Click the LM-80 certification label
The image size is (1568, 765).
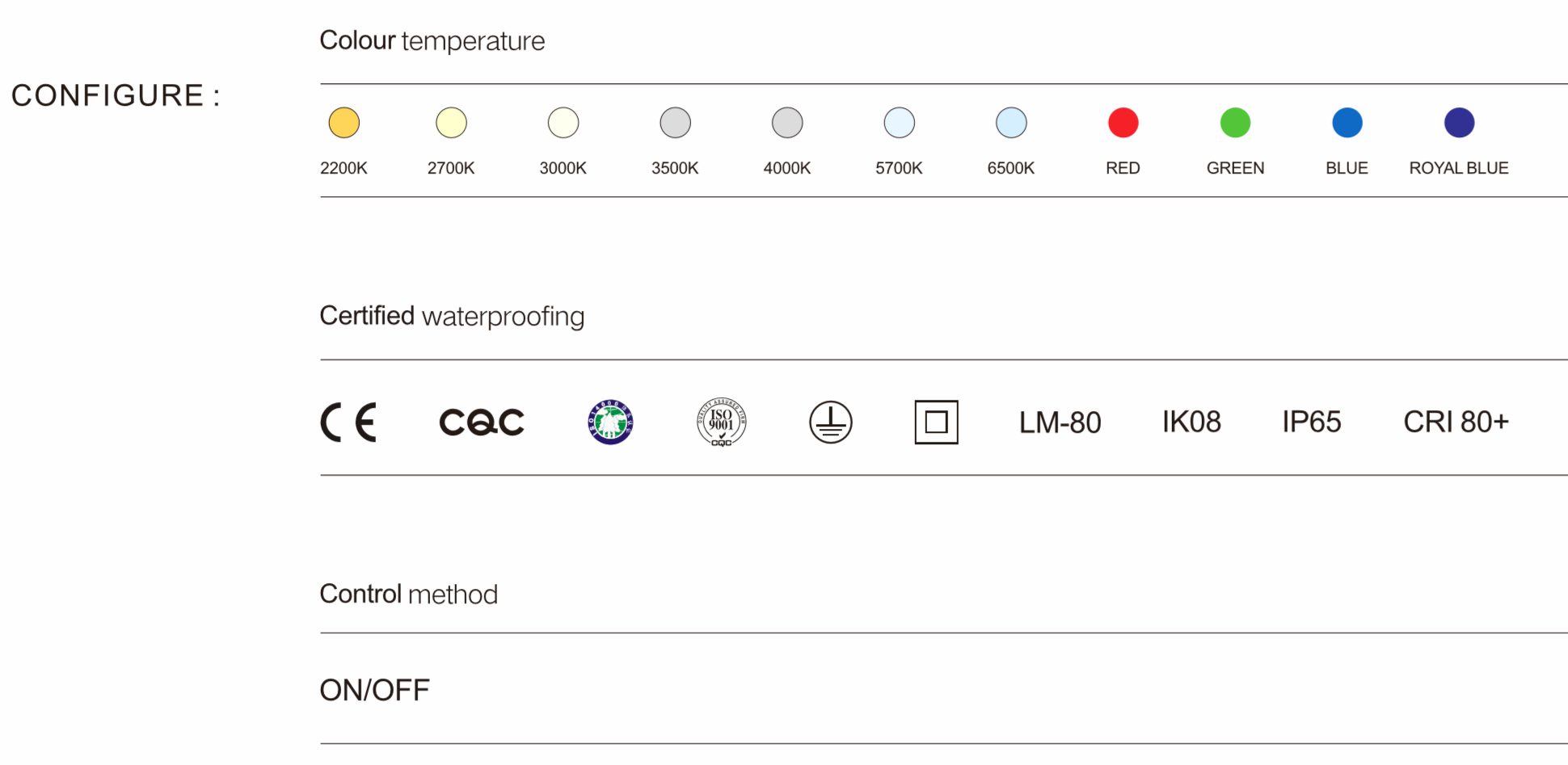pos(1060,422)
